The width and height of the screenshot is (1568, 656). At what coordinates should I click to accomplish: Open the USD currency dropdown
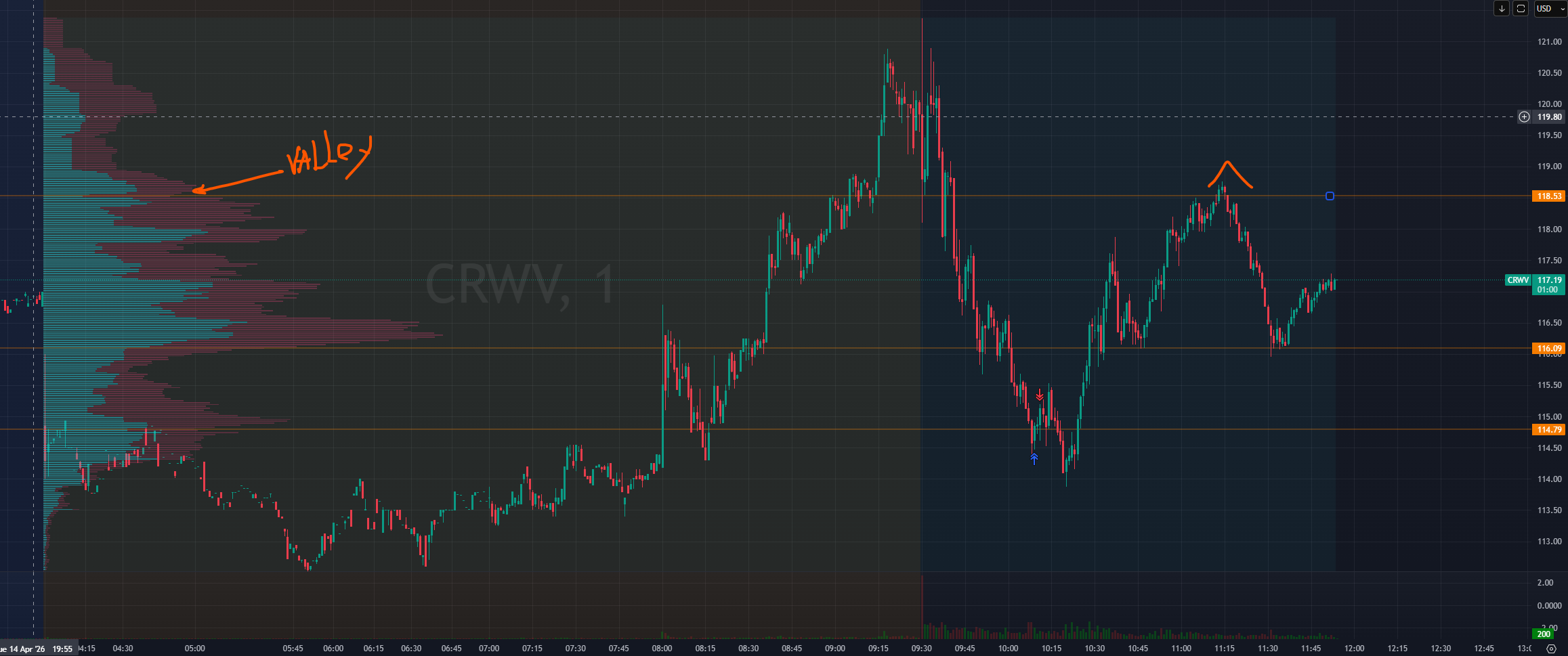[x=1548, y=9]
